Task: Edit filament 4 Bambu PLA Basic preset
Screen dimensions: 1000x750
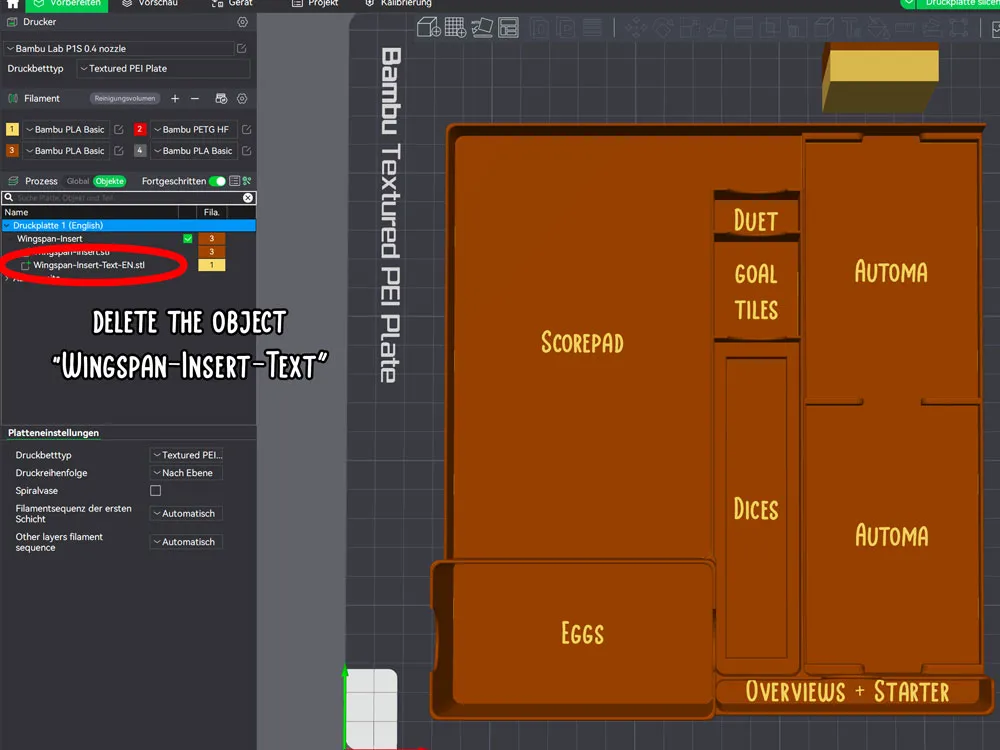Action: [x=246, y=151]
